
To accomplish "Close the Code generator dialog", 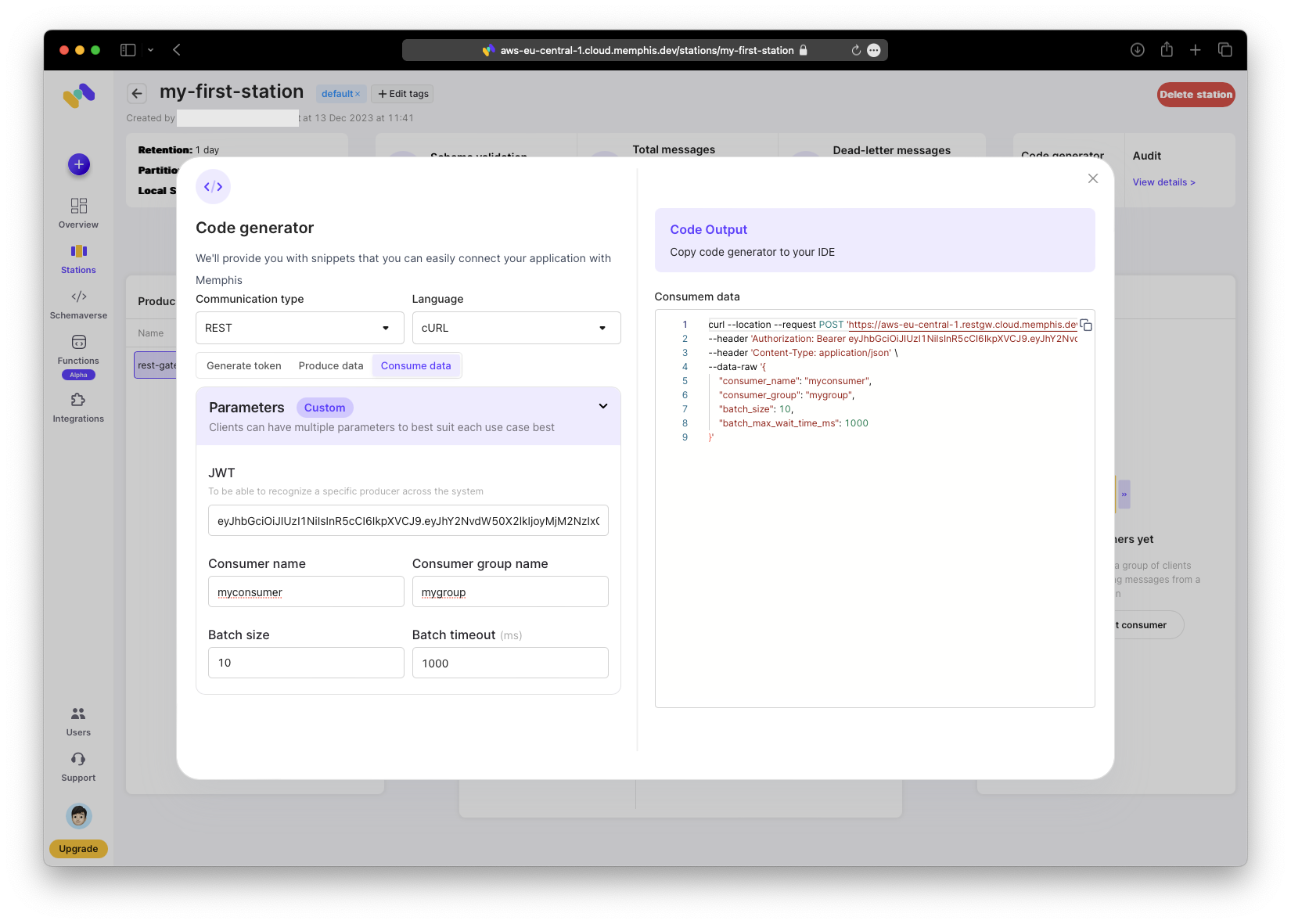I will click(x=1093, y=178).
